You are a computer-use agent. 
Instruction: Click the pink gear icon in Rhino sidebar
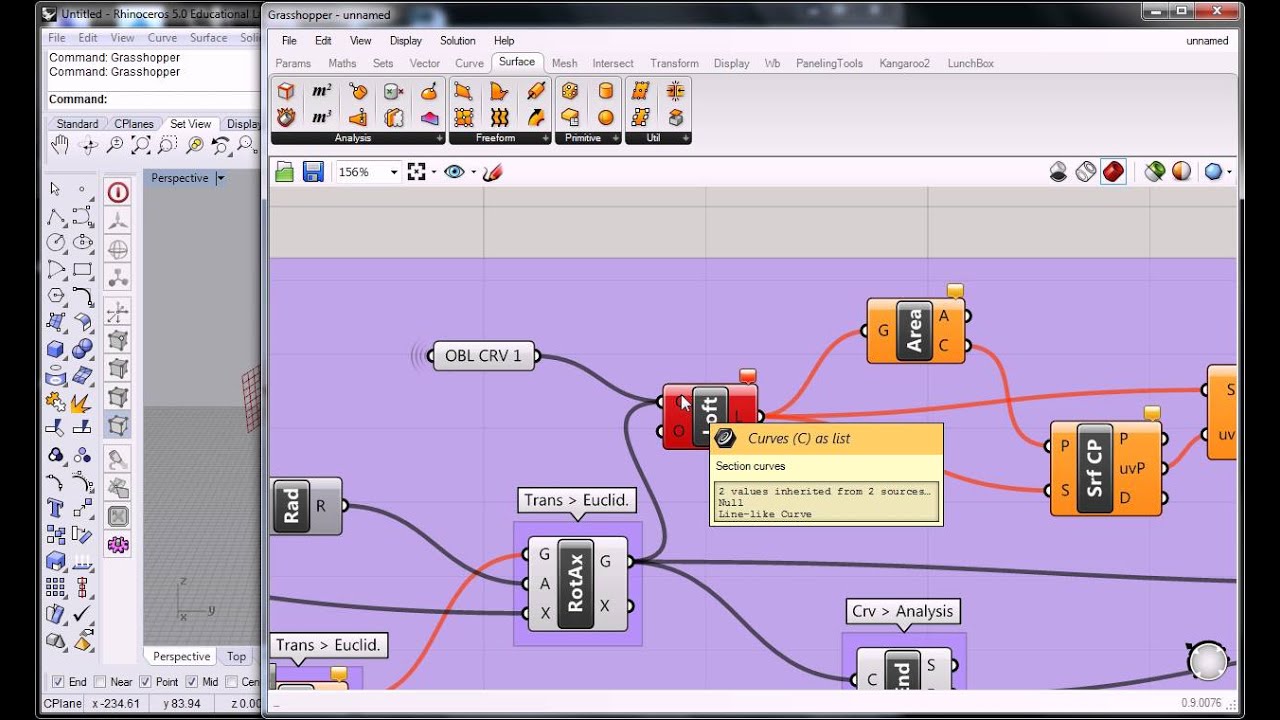pos(118,545)
